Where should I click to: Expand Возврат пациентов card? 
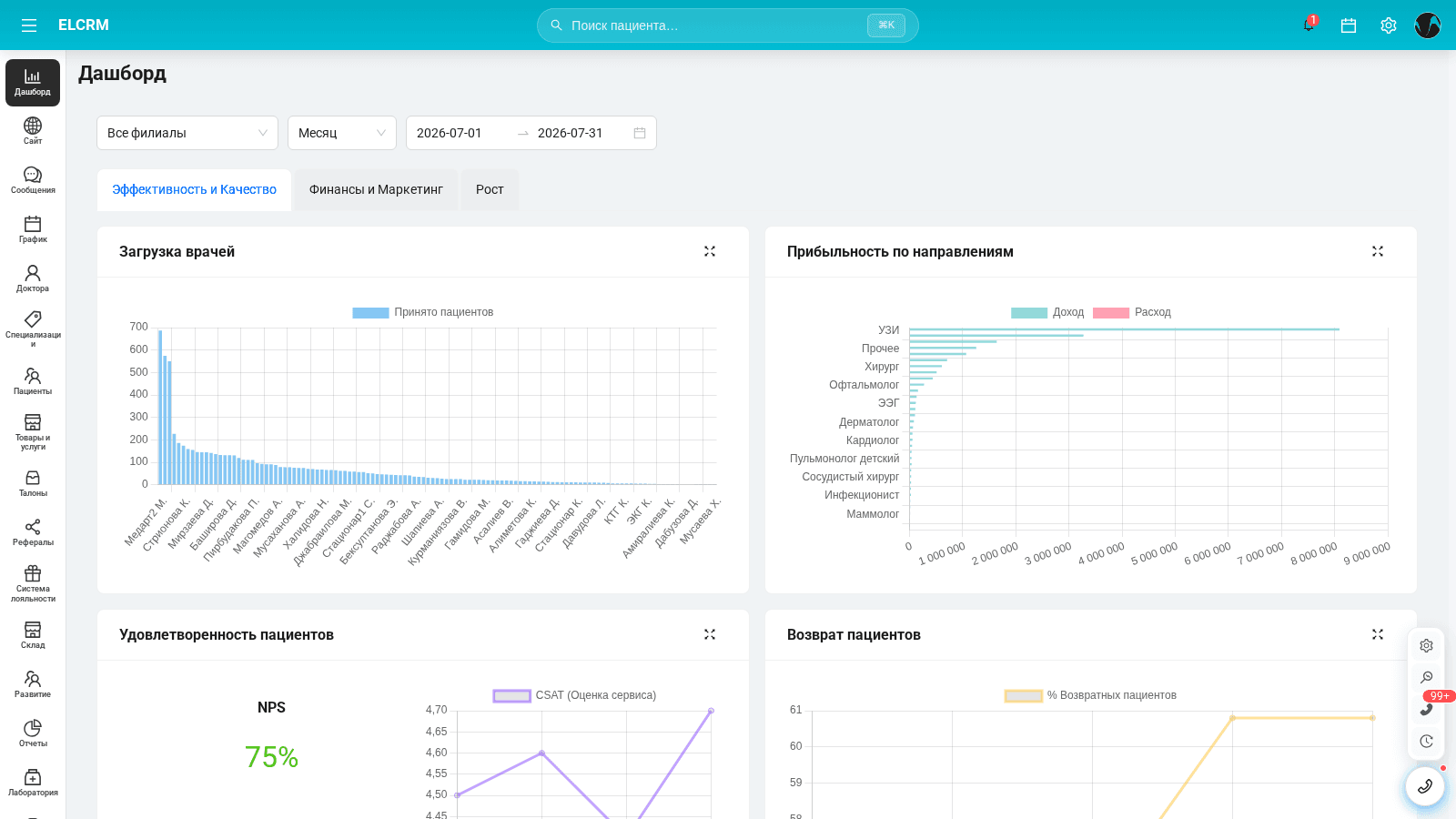pyautogui.click(x=1378, y=634)
